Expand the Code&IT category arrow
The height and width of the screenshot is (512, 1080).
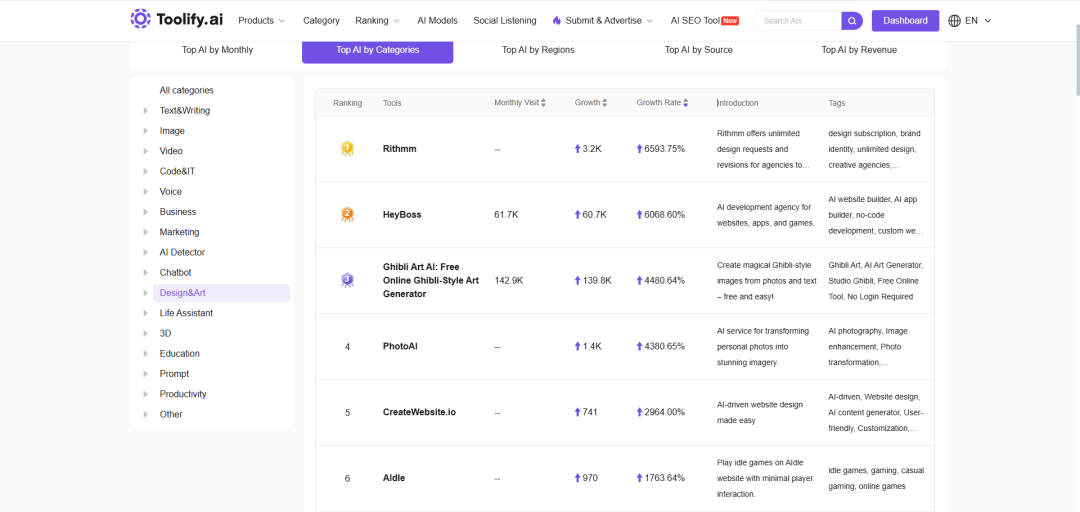tap(145, 171)
